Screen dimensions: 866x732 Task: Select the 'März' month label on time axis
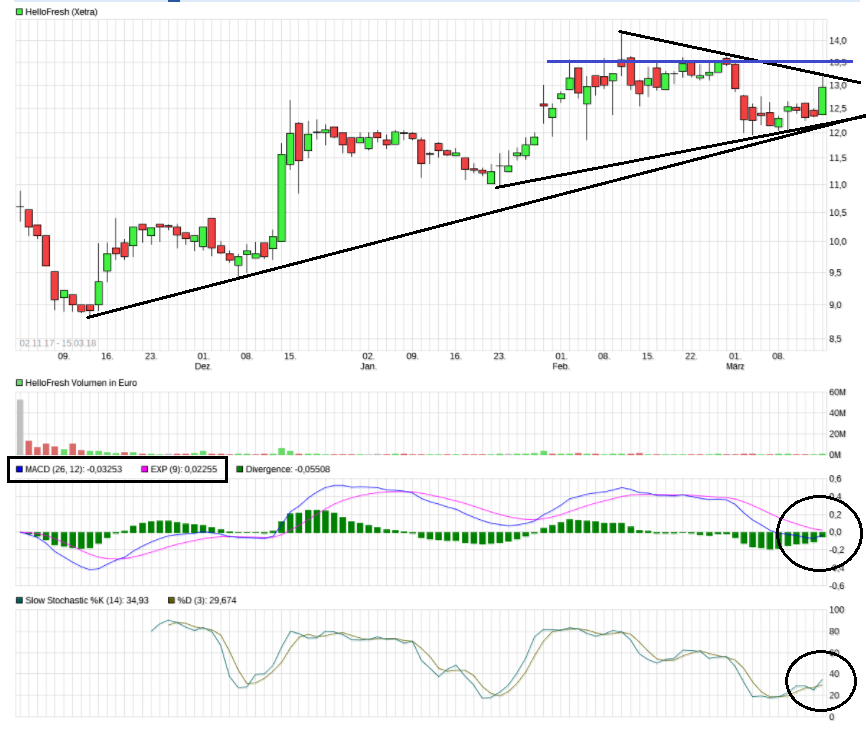pyautogui.click(x=735, y=366)
